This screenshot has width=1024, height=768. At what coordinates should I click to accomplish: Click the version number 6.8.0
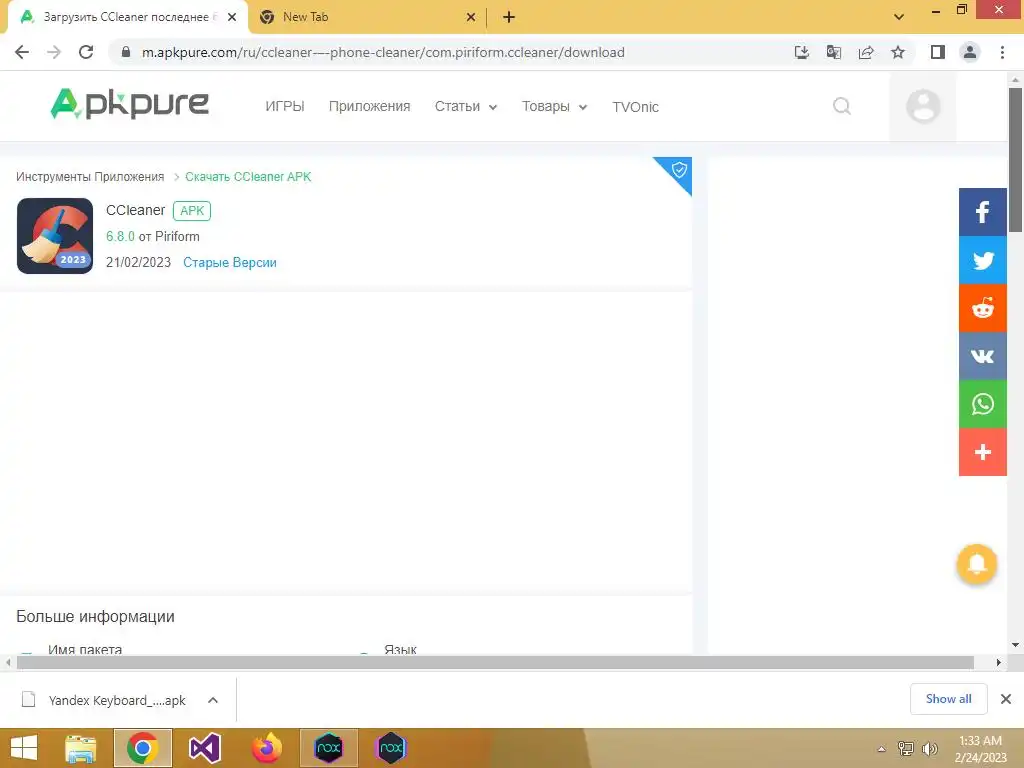click(x=120, y=236)
